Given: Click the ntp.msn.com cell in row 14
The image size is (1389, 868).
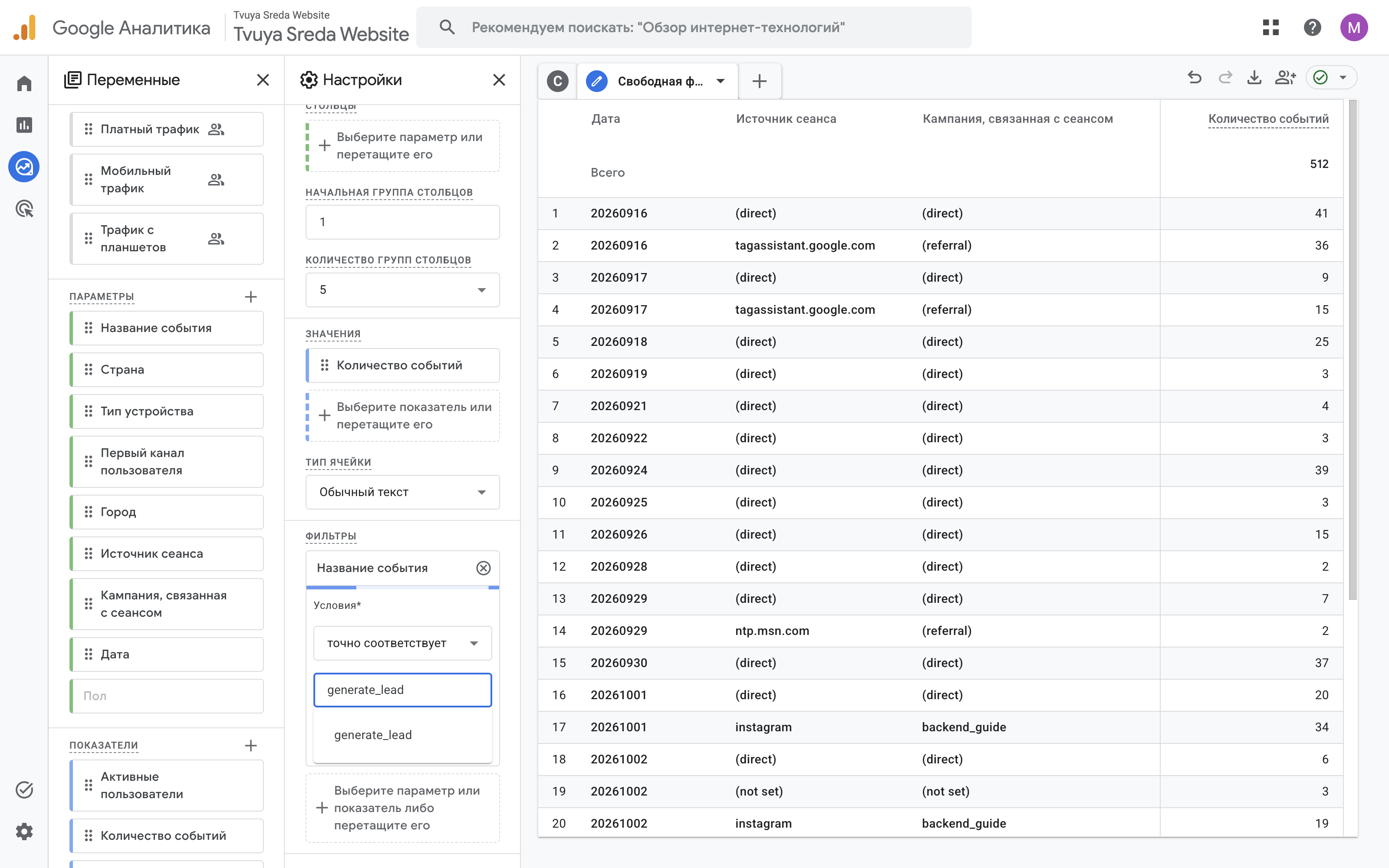Looking at the screenshot, I should (772, 630).
